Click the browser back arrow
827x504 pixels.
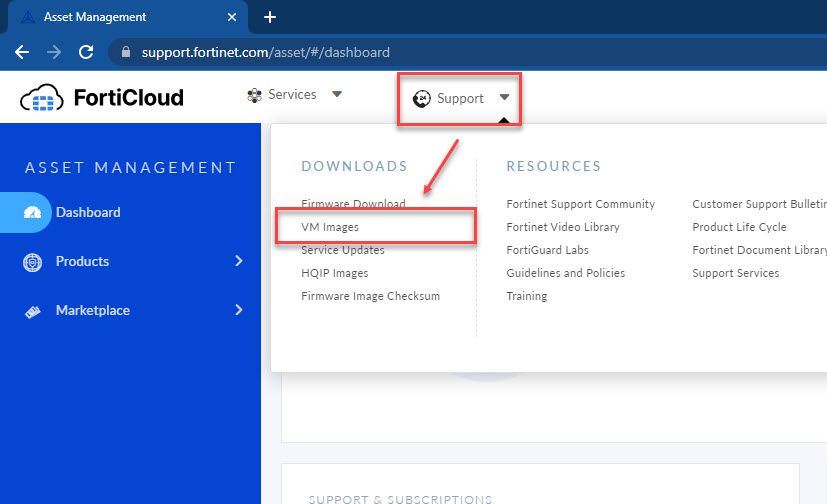pyautogui.click(x=22, y=52)
